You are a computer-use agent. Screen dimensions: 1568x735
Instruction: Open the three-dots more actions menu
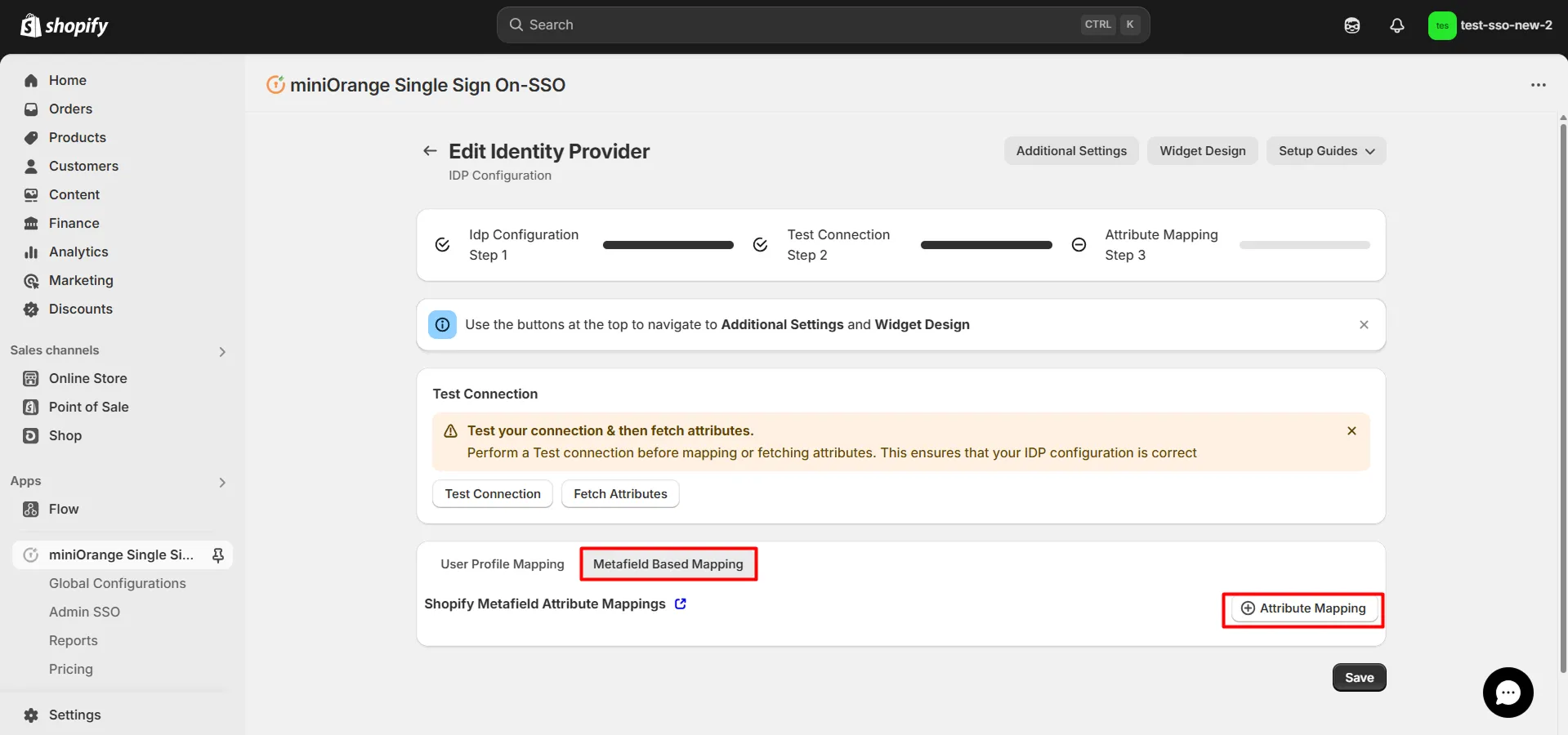coord(1539,85)
